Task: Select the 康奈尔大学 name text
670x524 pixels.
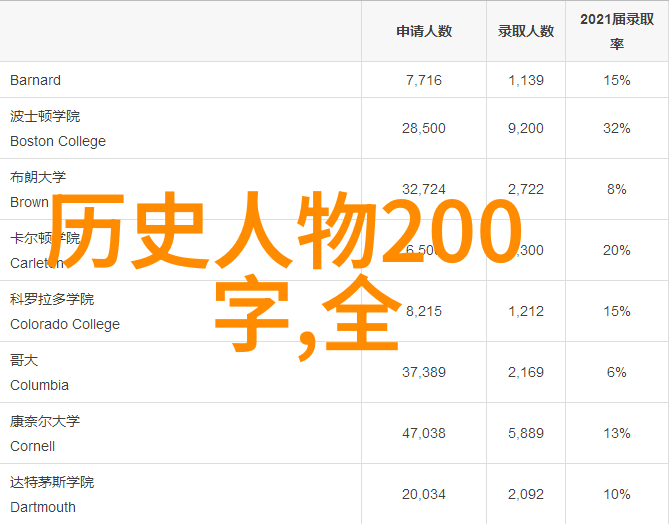Action: click(45, 421)
